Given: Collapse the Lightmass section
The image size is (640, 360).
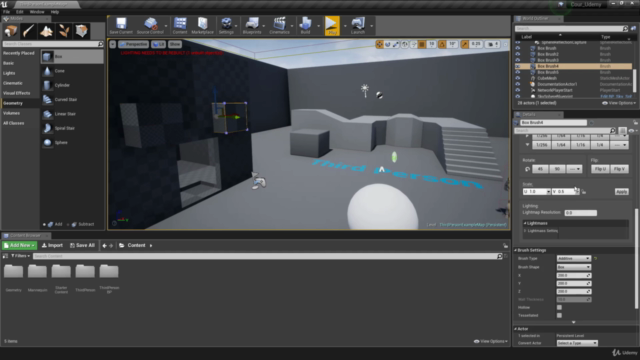Looking at the screenshot, I should (525, 223).
